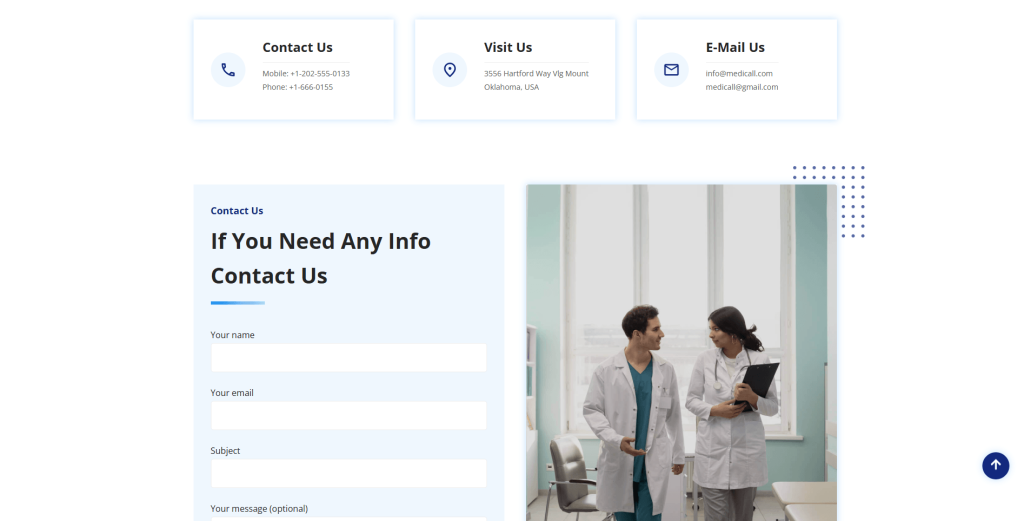Click the Your name field label
Image resolution: width=1024 pixels, height=521 pixels.
(x=232, y=335)
